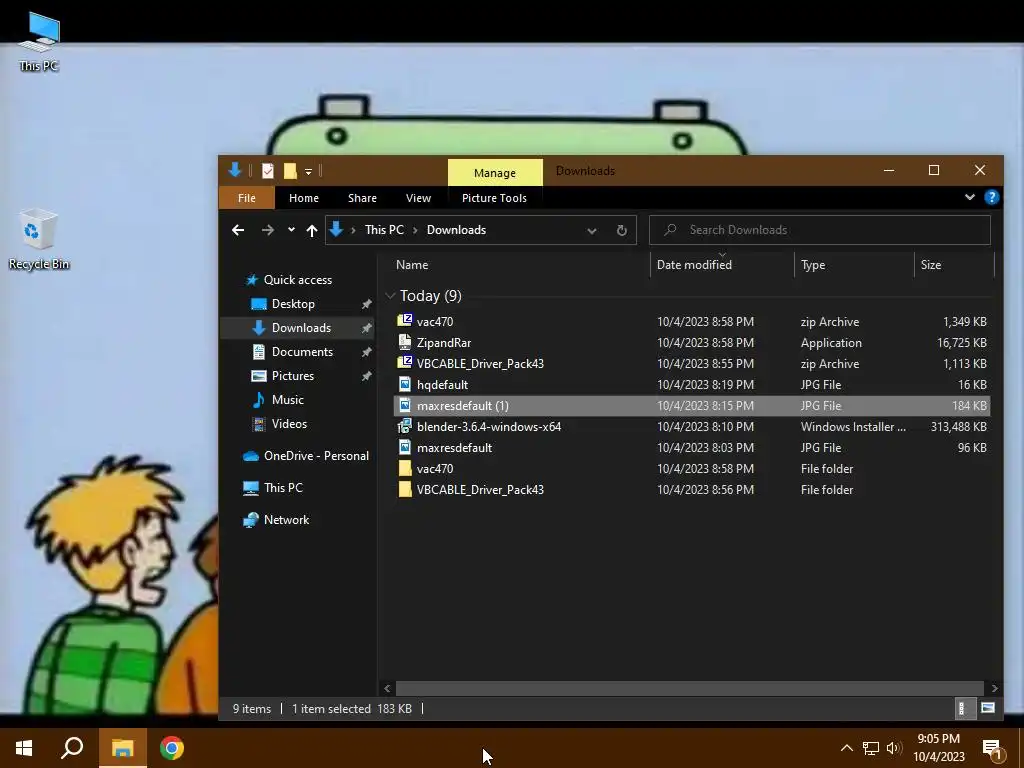The width and height of the screenshot is (1024, 768).
Task: Select Desktop in navigation pane
Action: (x=293, y=304)
